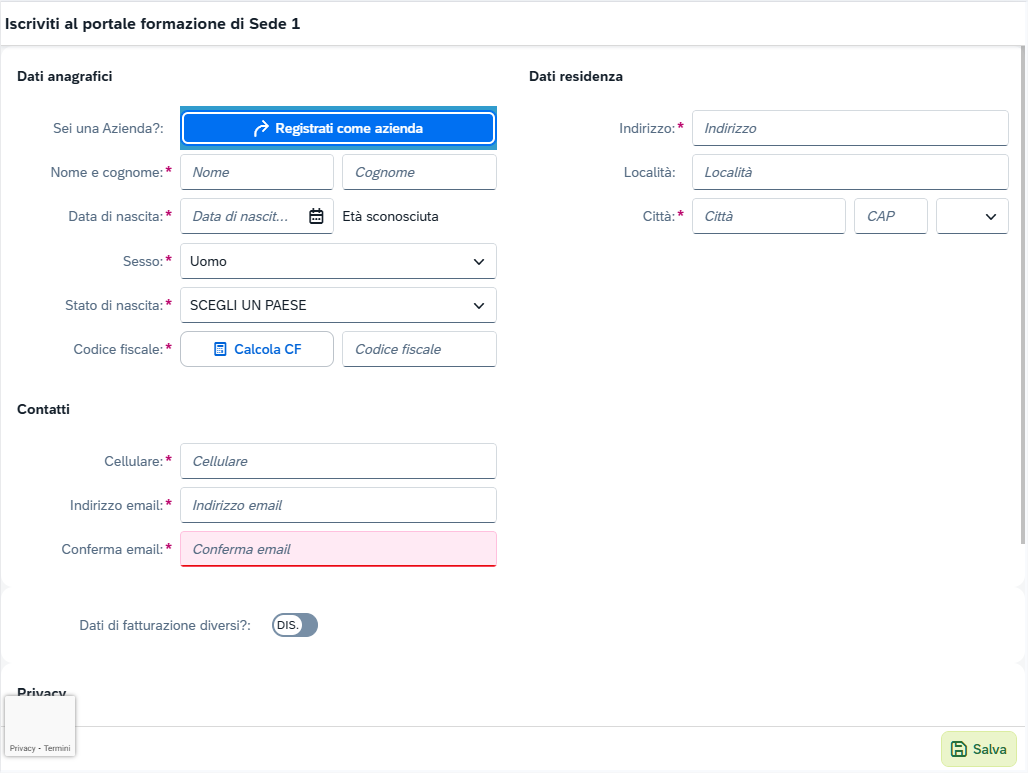Click the vertical scrollbar of the form
1028x773 pixels.
[x=1023, y=295]
